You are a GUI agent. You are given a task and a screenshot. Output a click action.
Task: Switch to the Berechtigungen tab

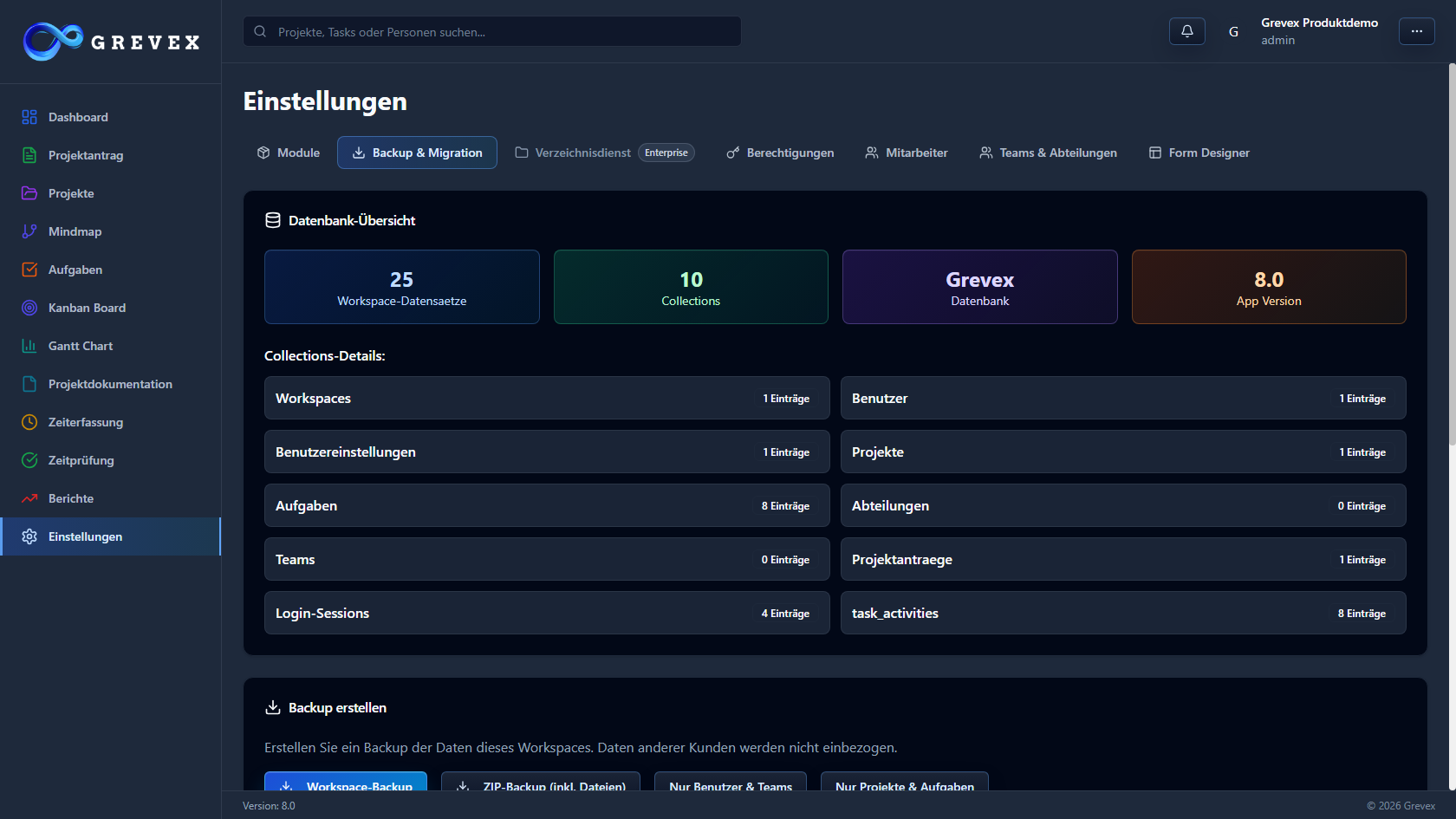click(x=780, y=153)
